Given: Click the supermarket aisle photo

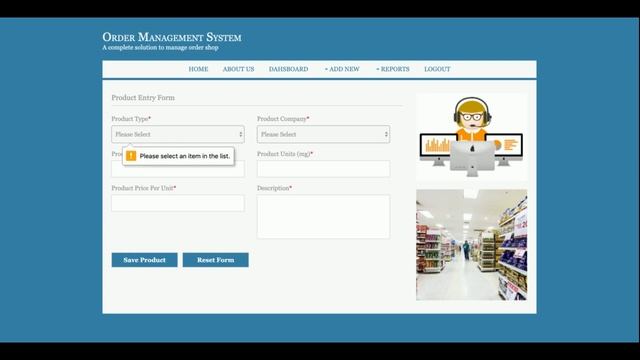Looking at the screenshot, I should pyautogui.click(x=471, y=245).
